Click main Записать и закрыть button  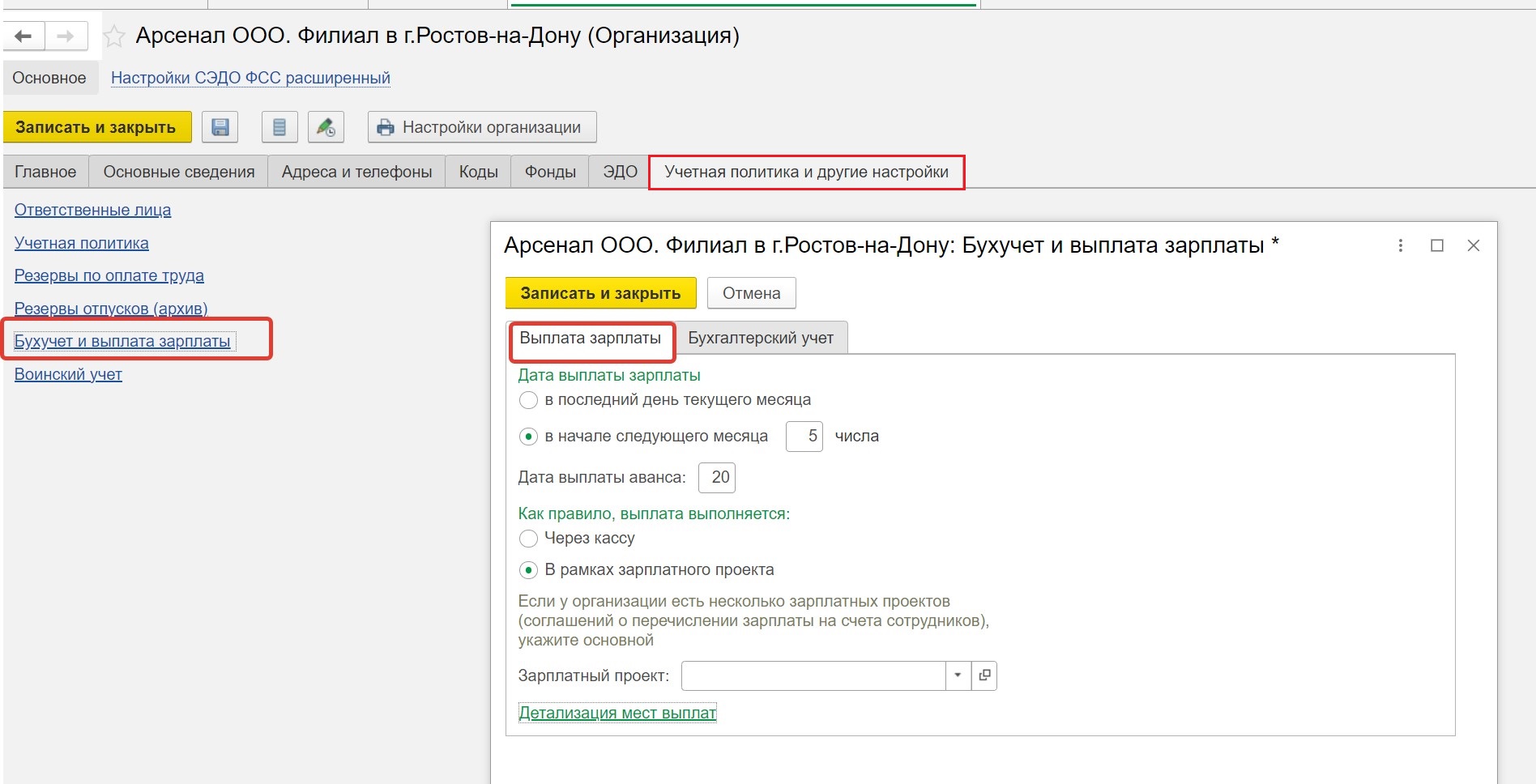click(97, 127)
